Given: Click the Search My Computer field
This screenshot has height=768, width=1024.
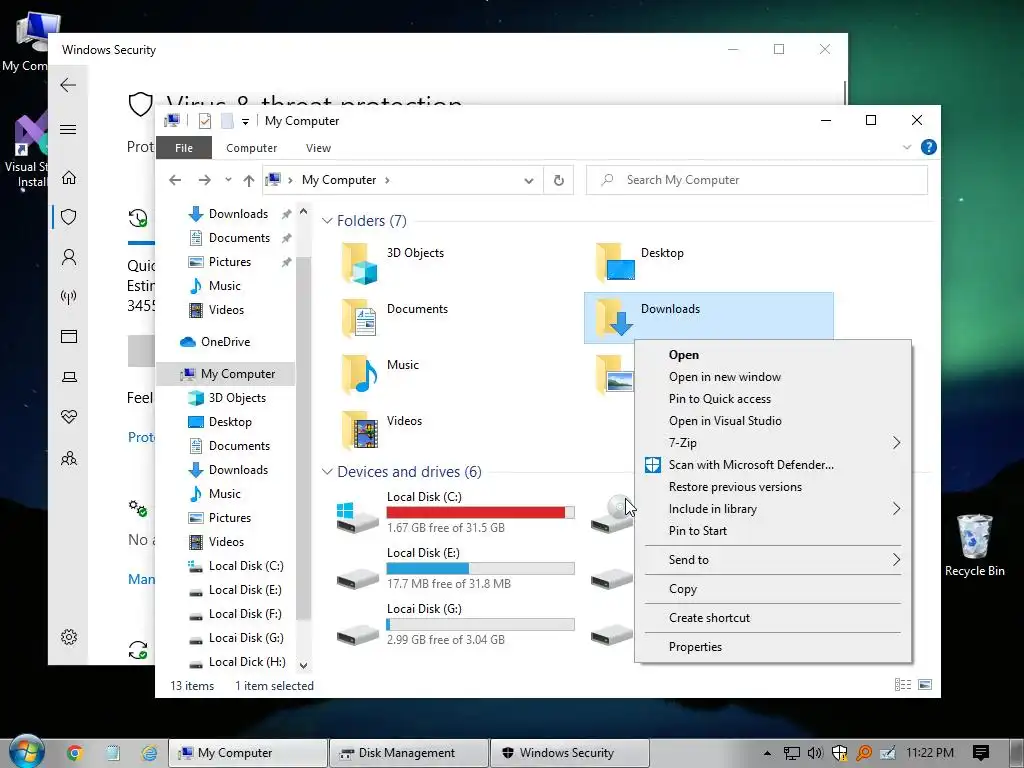Looking at the screenshot, I should coord(756,180).
